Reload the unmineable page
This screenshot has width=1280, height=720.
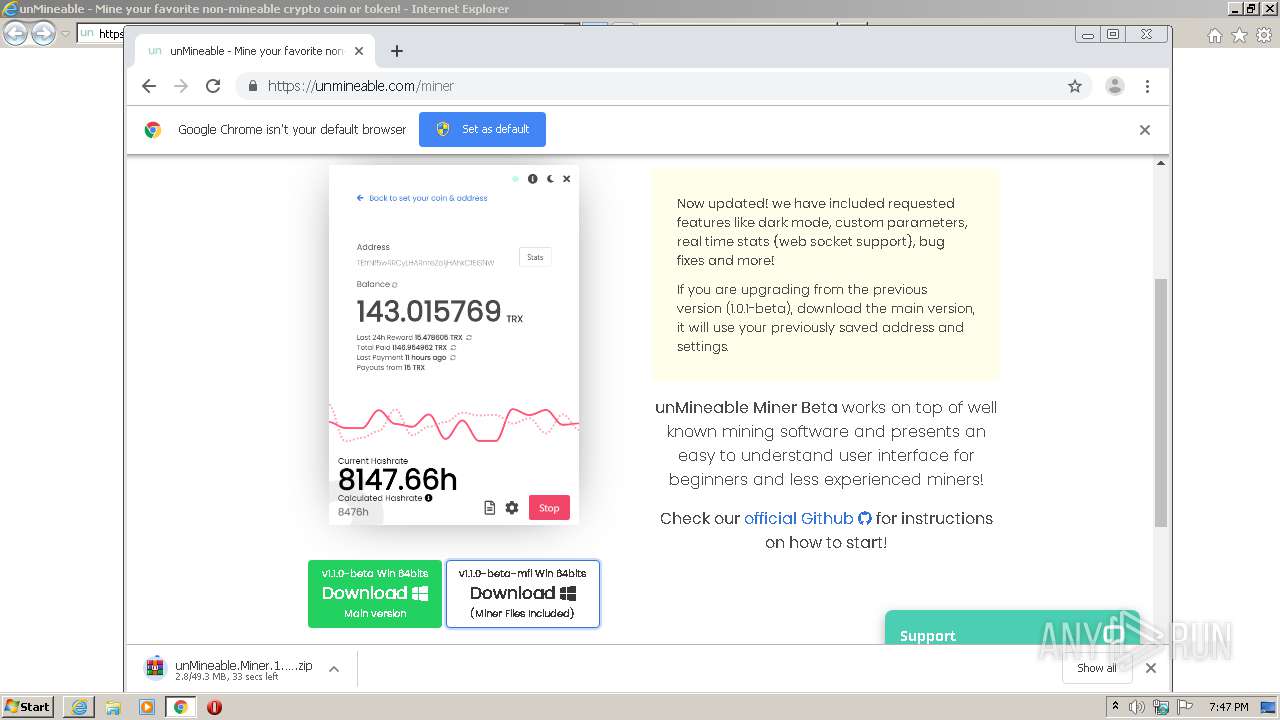(213, 86)
